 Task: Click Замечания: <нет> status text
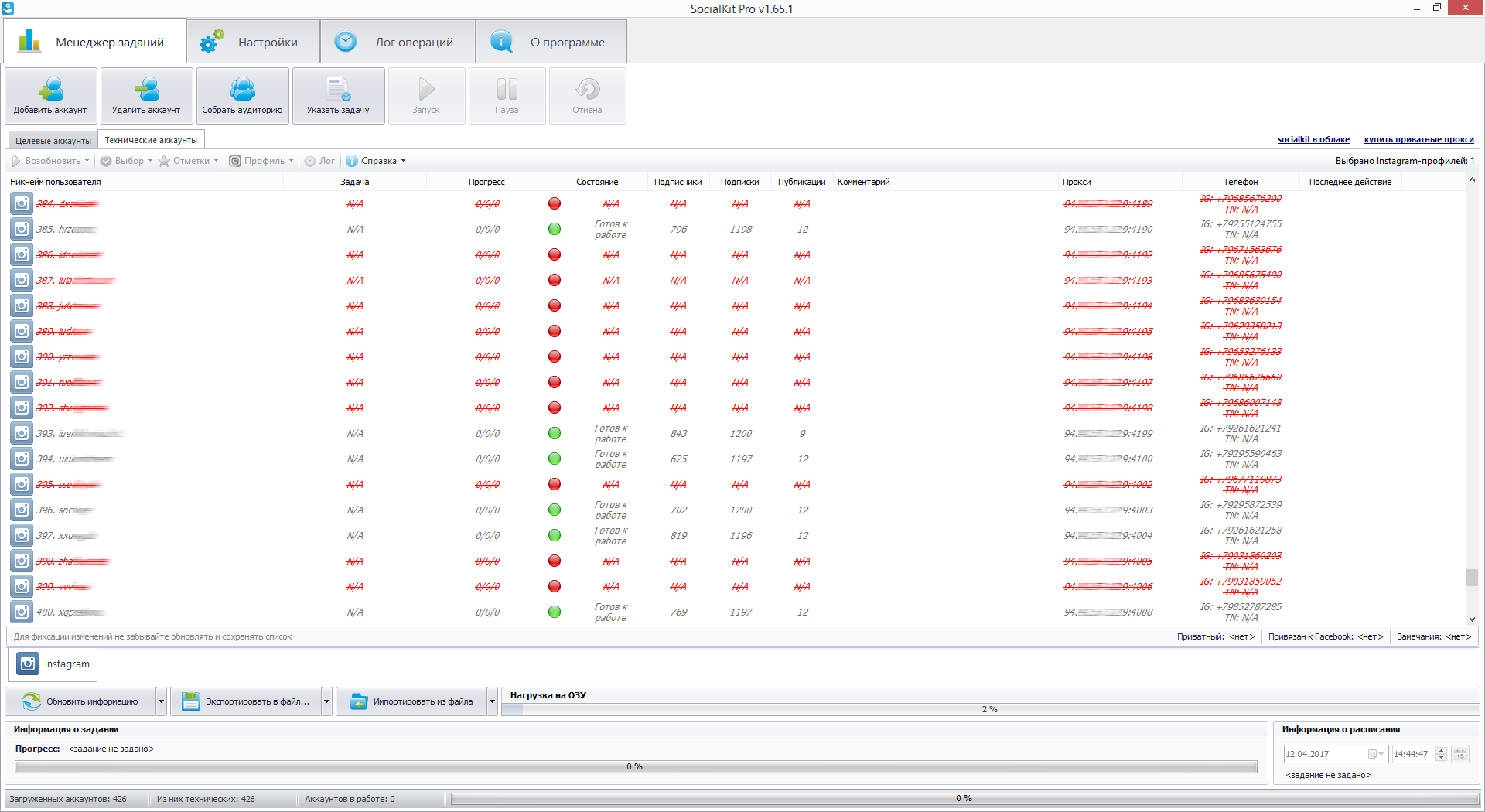pos(1434,637)
